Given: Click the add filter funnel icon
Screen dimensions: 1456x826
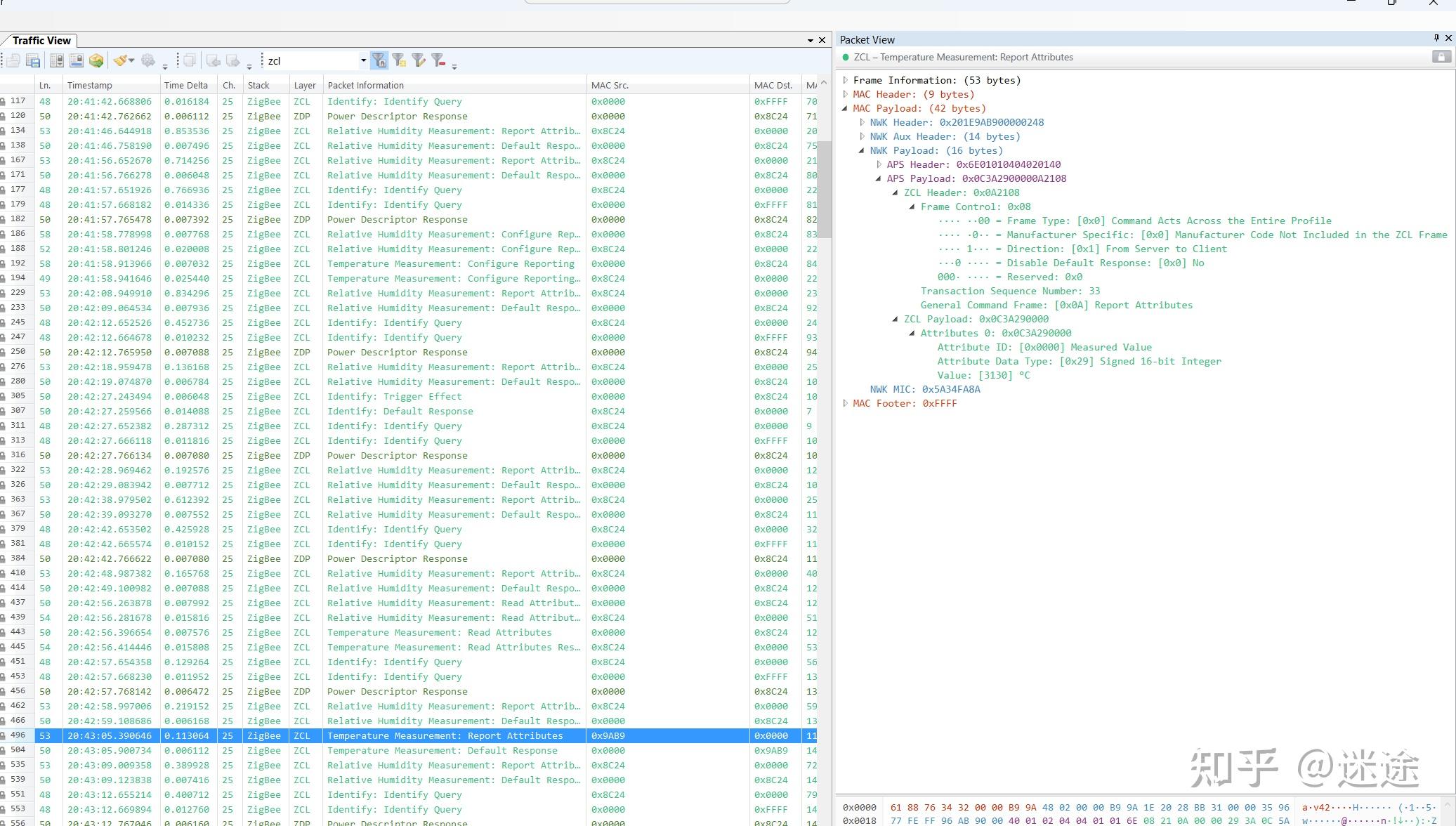Looking at the screenshot, I should 399,61.
